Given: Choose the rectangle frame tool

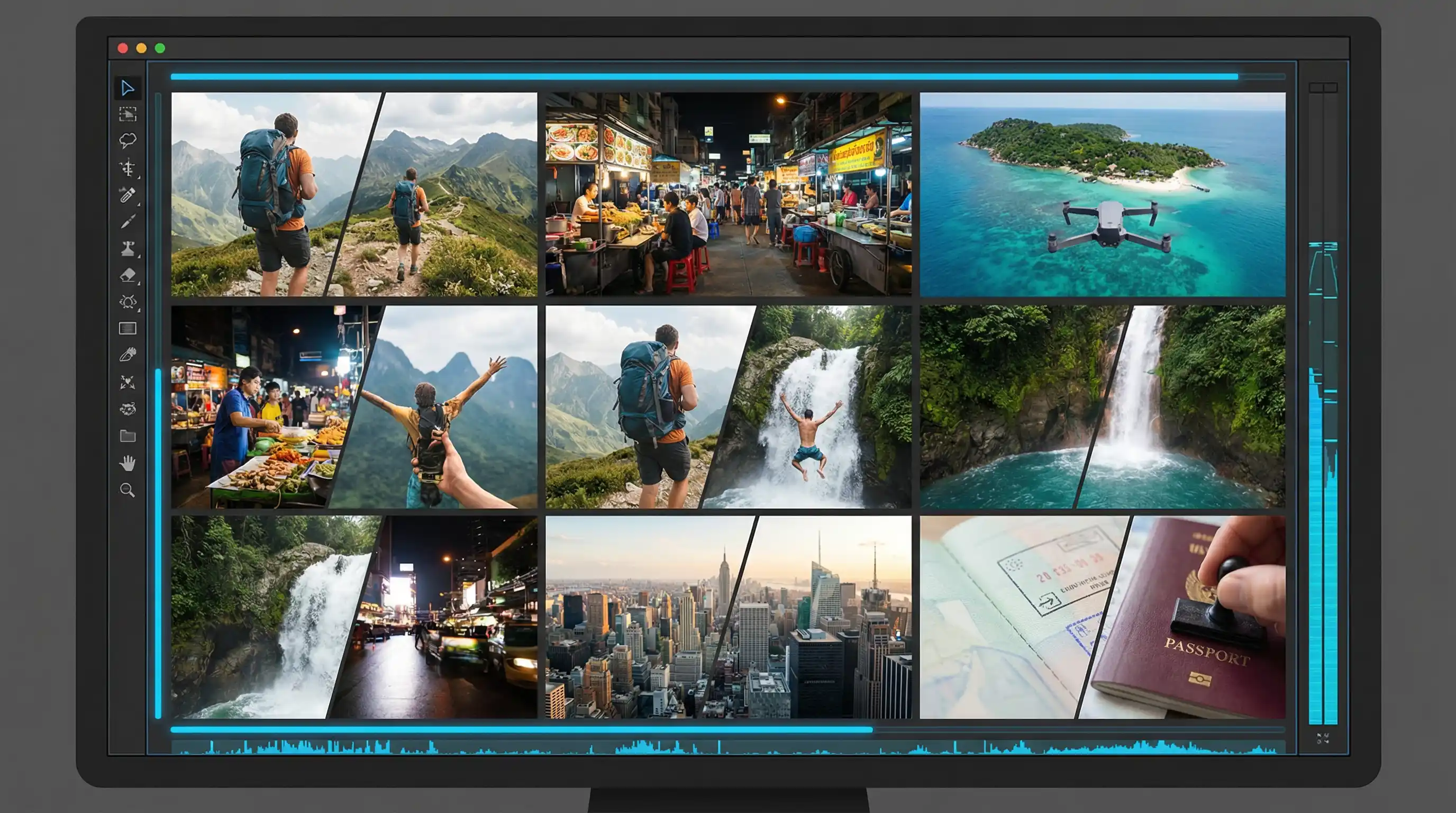Looking at the screenshot, I should (127, 329).
